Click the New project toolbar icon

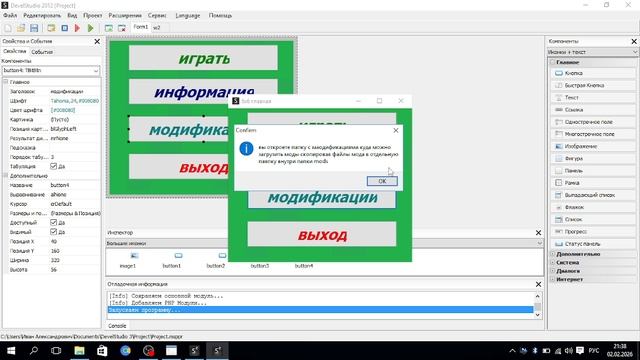[x=8, y=28]
